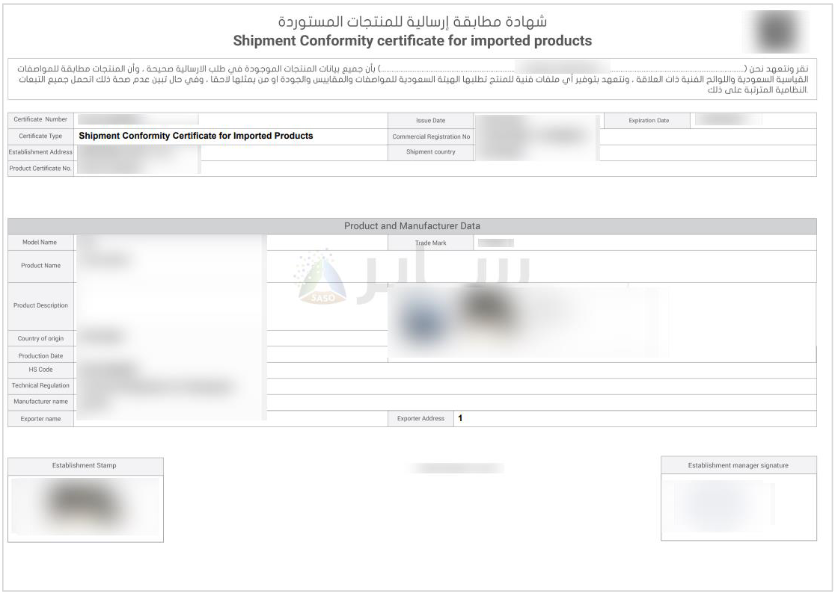Select the 'Certificate Number' label cell

click(x=41, y=120)
